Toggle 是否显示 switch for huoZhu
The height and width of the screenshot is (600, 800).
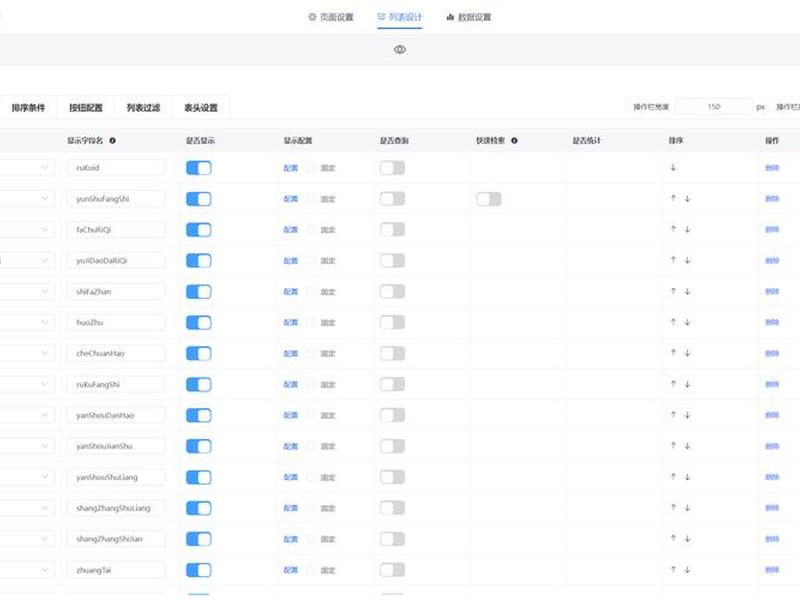pos(198,322)
